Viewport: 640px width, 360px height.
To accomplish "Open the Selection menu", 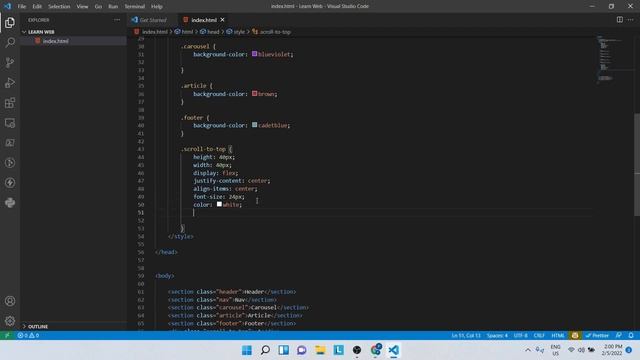I will [59, 7].
